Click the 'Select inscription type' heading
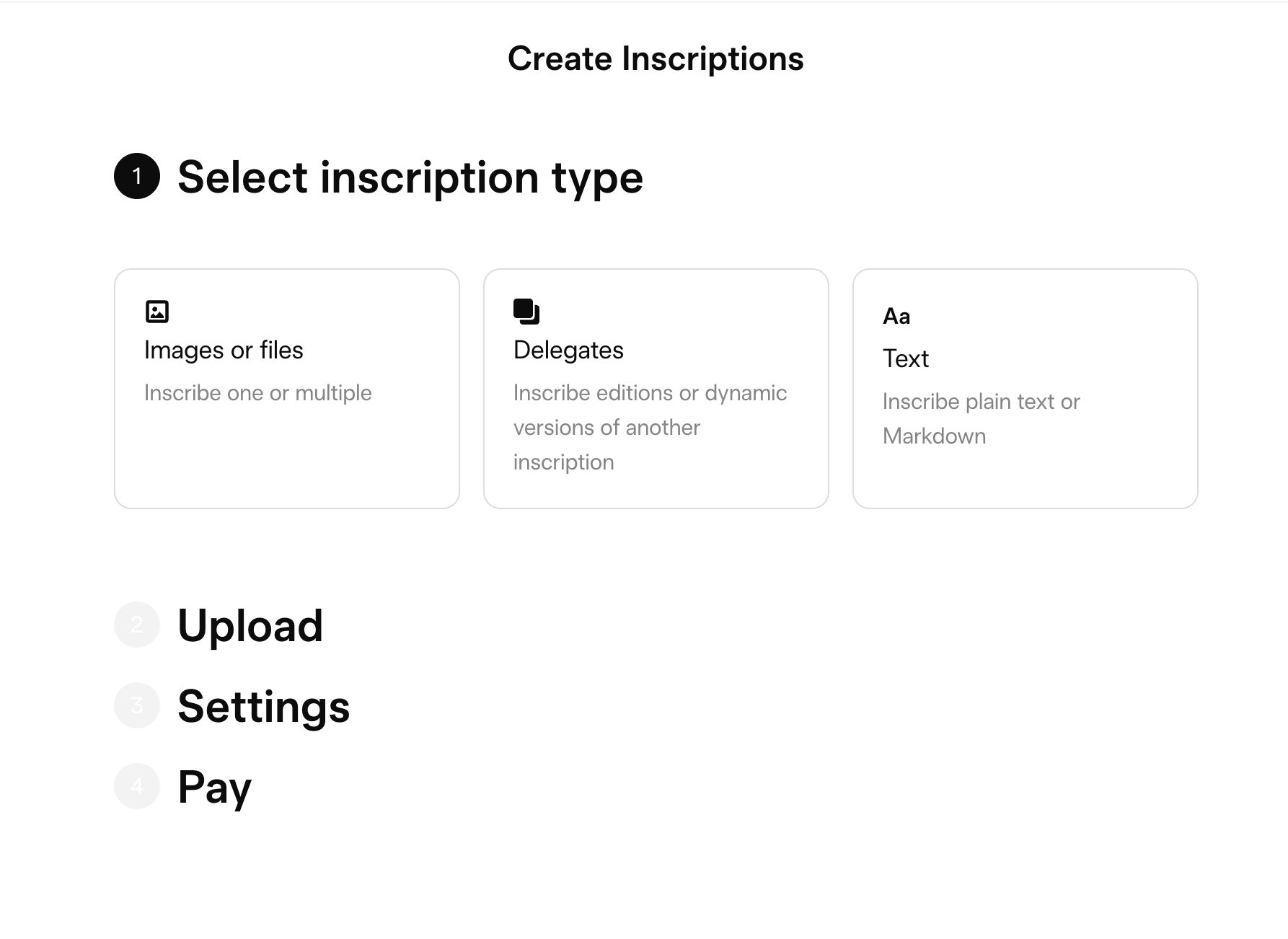Screen dimensions: 1288x939 pos(410,177)
